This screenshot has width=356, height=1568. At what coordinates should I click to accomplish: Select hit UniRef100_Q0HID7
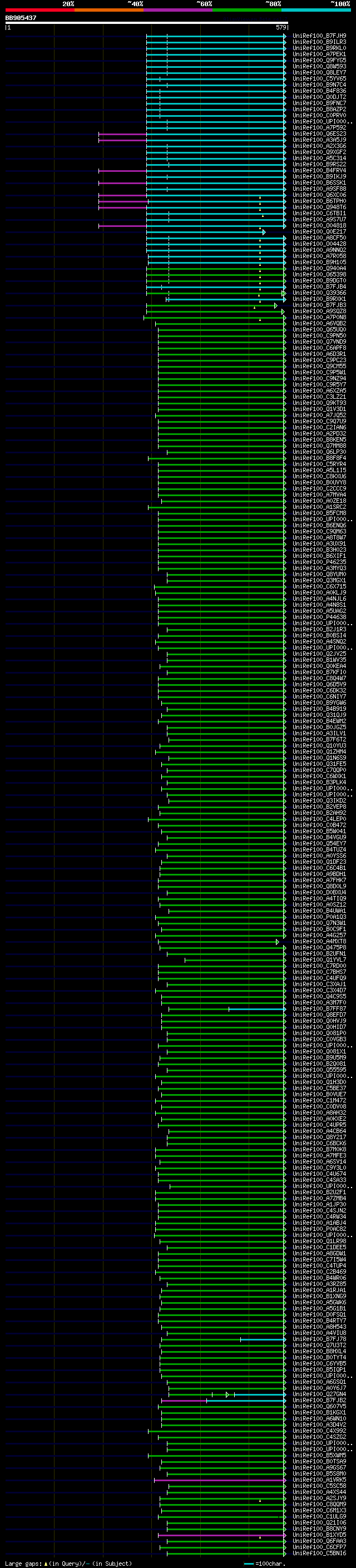tap(319, 1027)
